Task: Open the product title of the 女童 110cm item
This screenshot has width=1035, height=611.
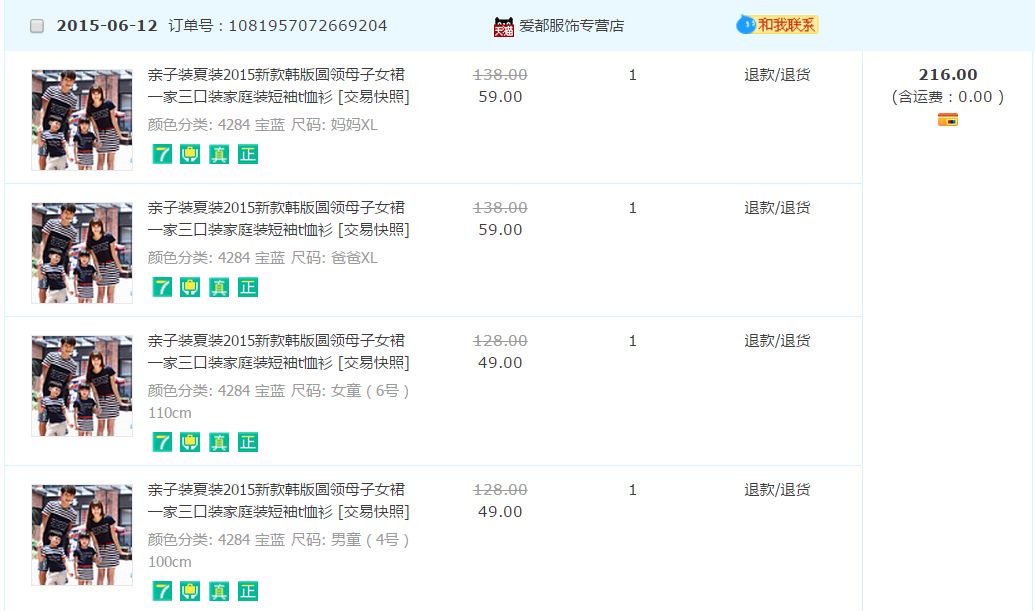Action: [x=276, y=341]
